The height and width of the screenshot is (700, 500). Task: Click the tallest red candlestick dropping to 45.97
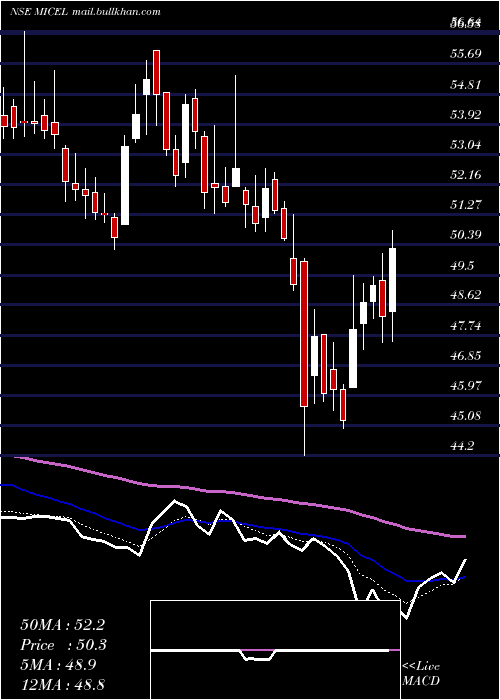[304, 334]
